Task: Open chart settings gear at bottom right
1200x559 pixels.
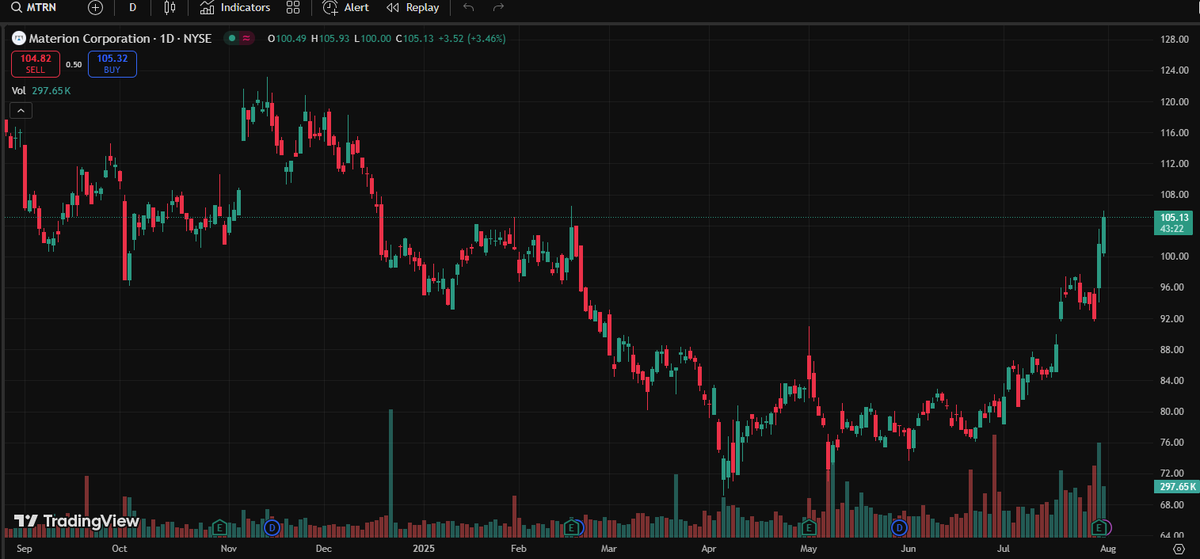Action: (1178, 549)
